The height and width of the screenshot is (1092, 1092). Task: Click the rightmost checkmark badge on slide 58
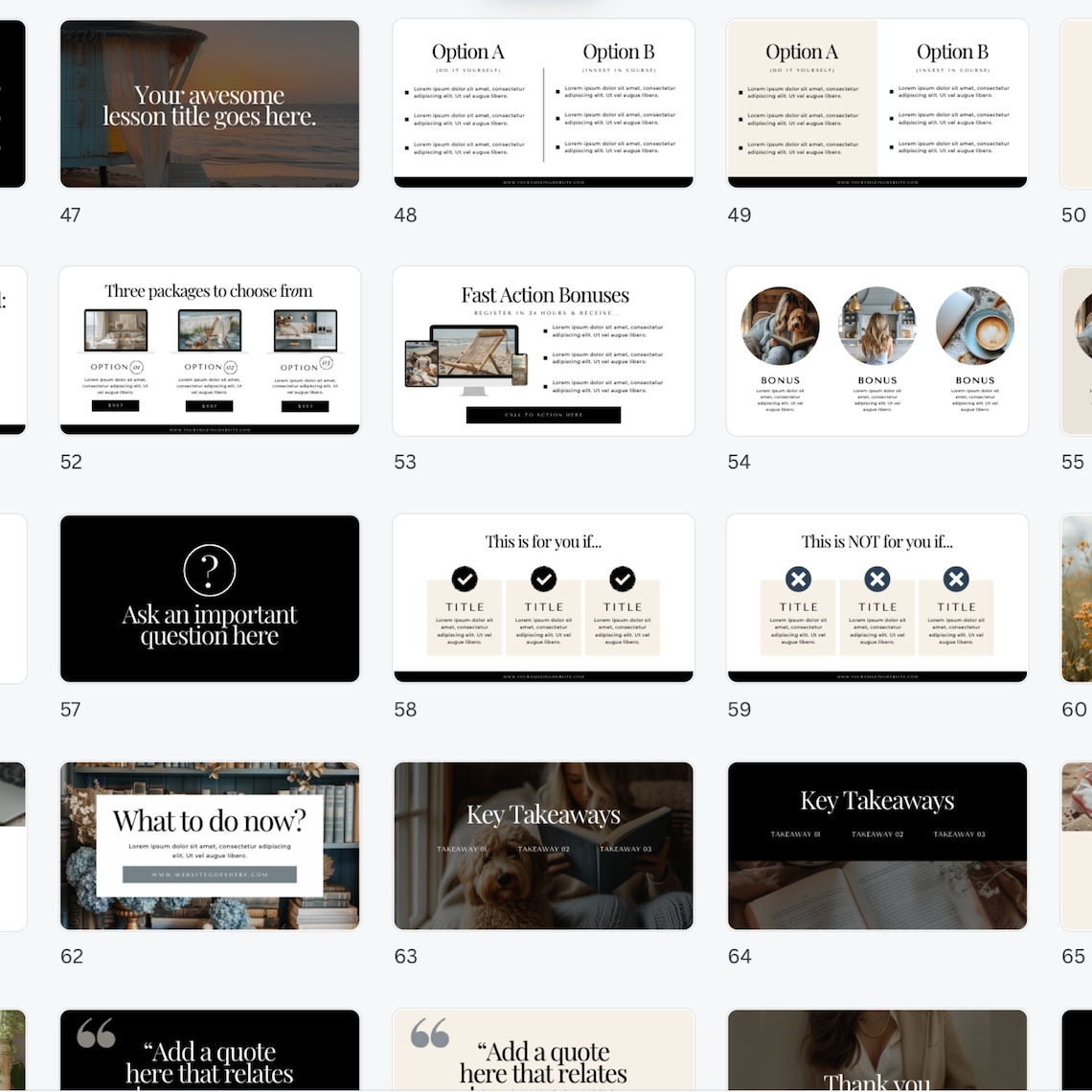coord(623,580)
